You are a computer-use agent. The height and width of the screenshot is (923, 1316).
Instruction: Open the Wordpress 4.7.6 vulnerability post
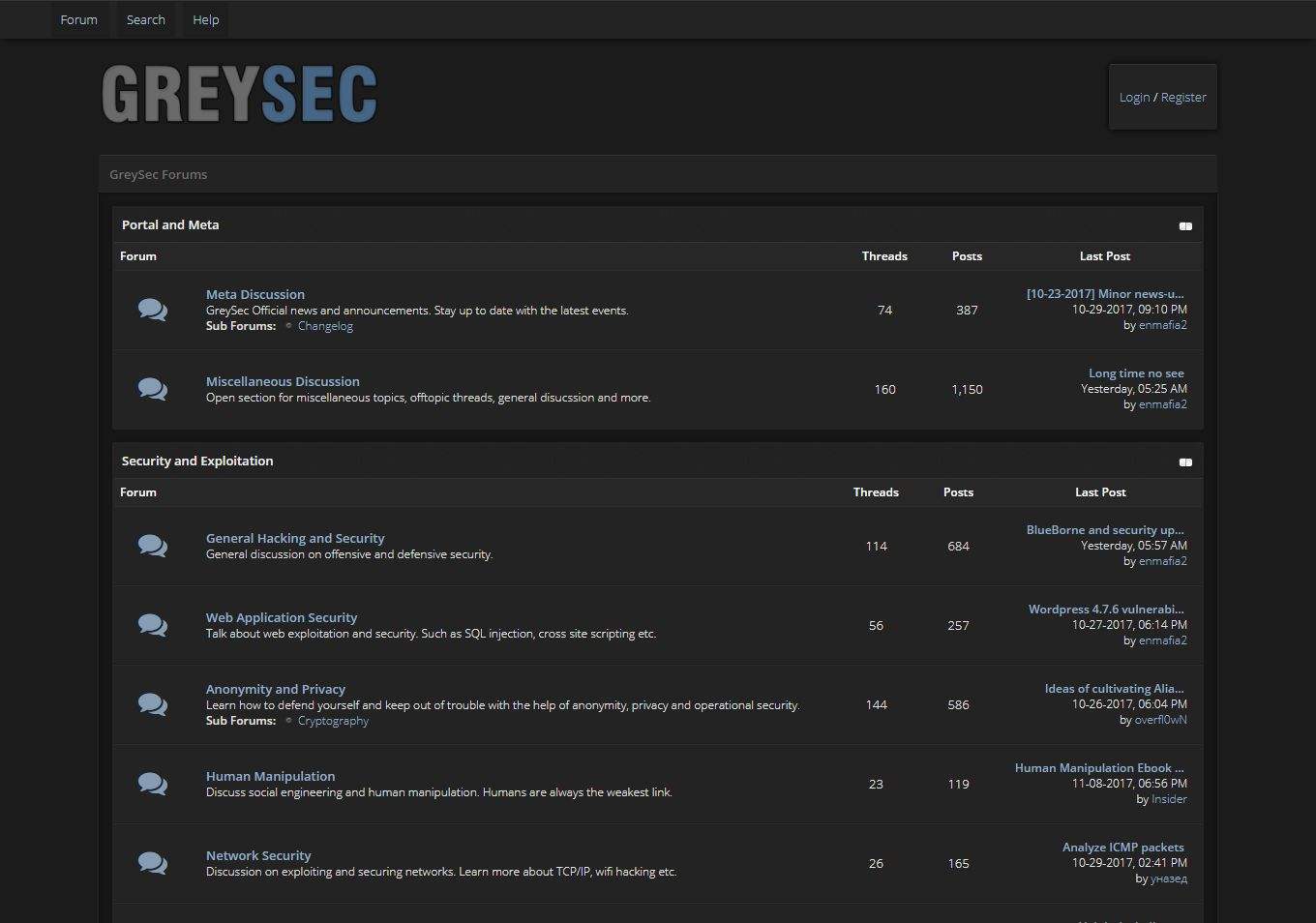[1106, 609]
